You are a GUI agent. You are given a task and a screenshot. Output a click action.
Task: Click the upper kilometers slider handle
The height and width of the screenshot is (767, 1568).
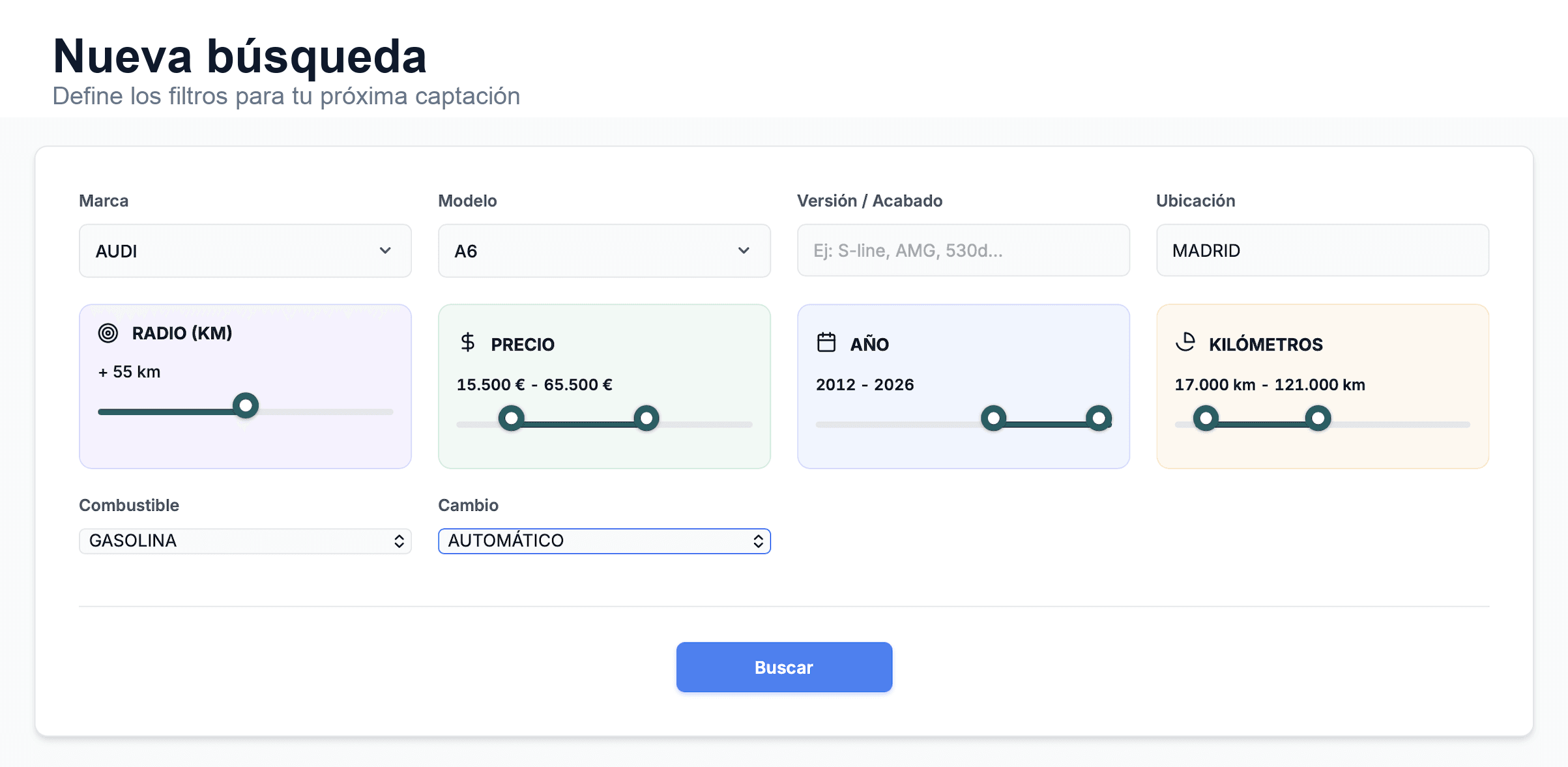tap(1318, 418)
